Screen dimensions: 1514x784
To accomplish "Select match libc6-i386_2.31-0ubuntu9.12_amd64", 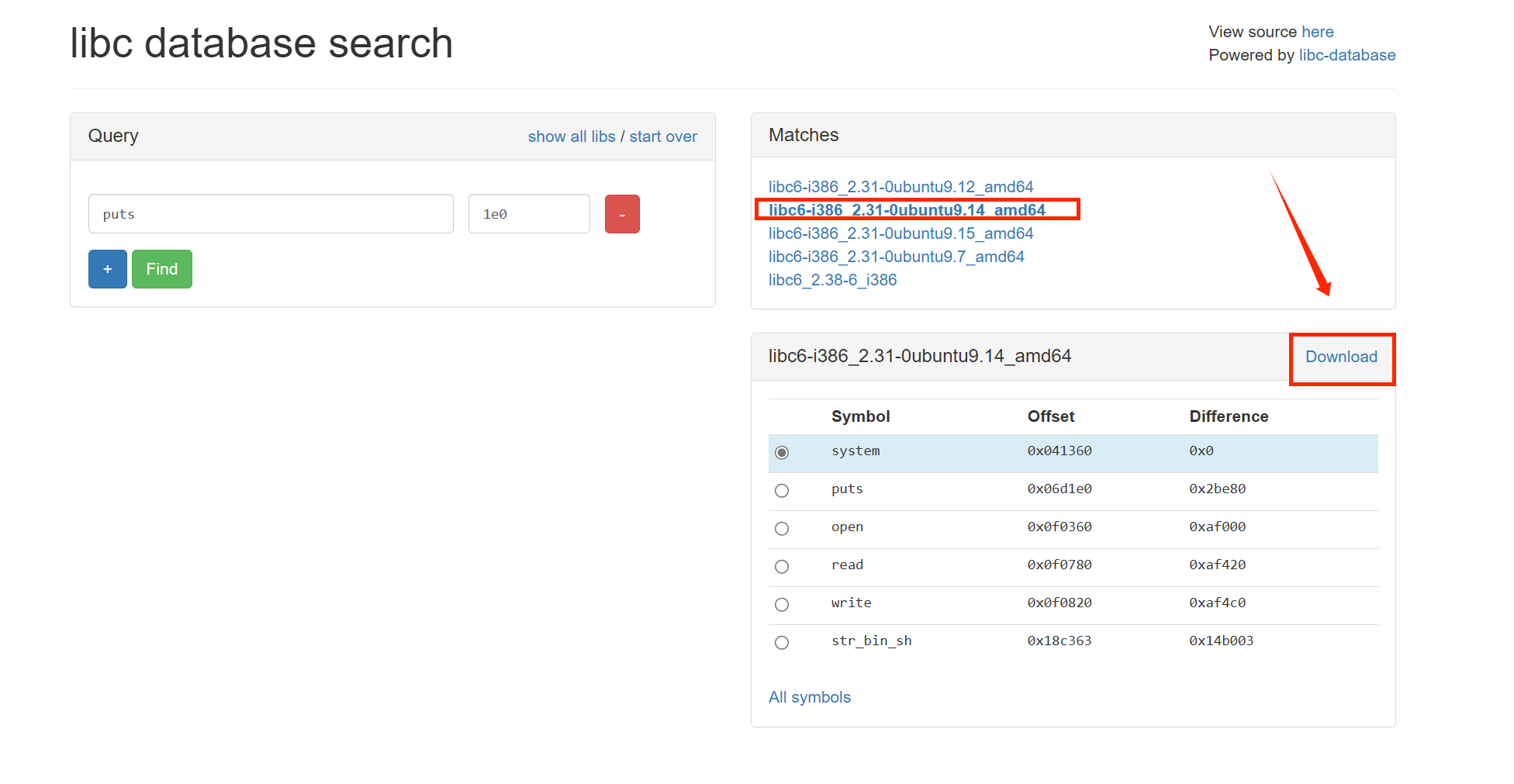I will pos(900,187).
